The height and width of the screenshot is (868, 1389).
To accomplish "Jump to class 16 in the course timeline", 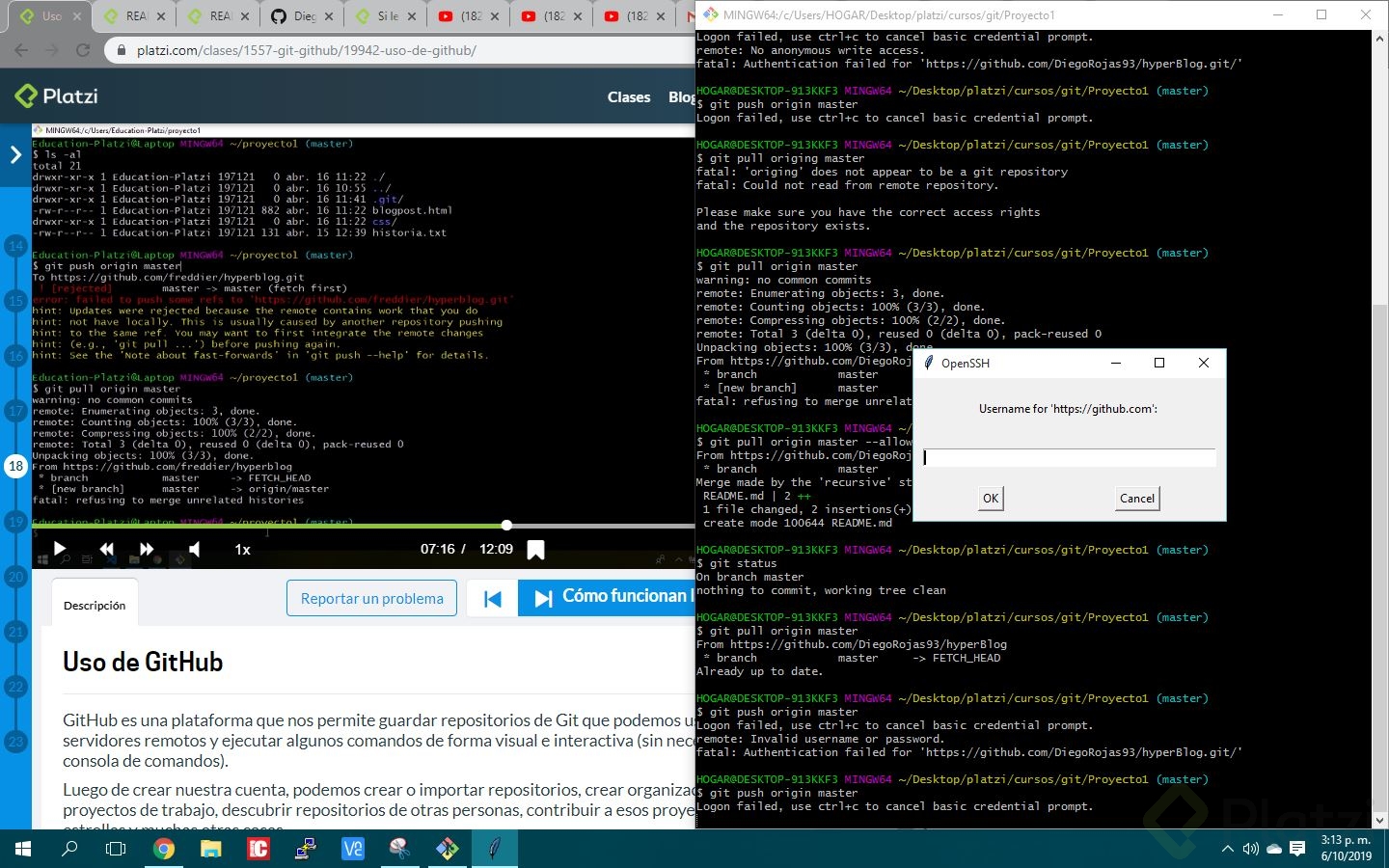I will tap(15, 356).
